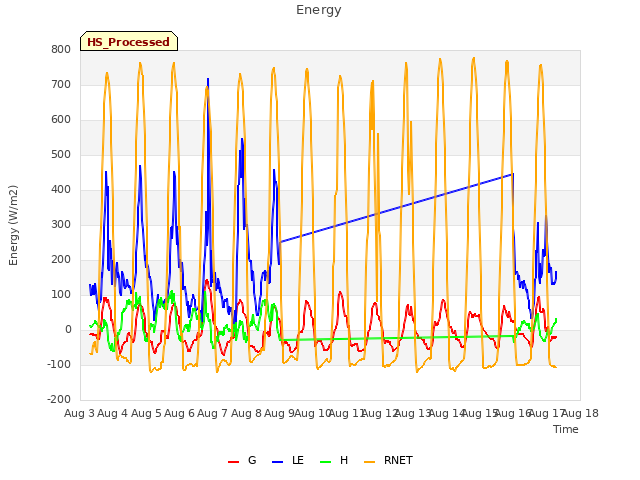
Task: Click the 300 y-axis tick value
Action: click(61, 224)
